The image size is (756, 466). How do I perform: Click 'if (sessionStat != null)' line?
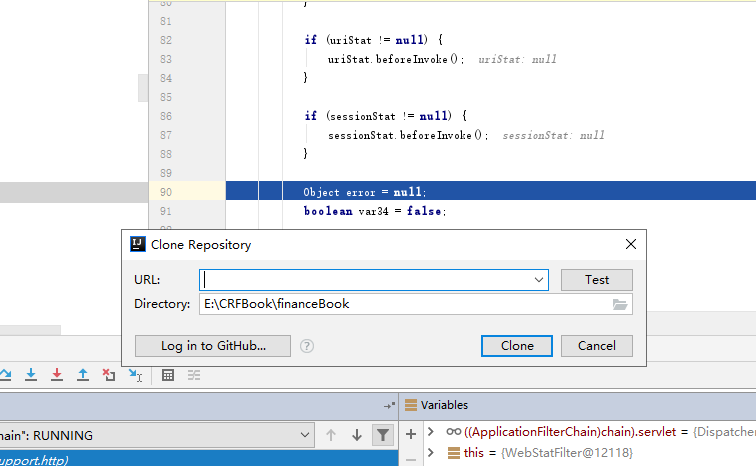(386, 116)
